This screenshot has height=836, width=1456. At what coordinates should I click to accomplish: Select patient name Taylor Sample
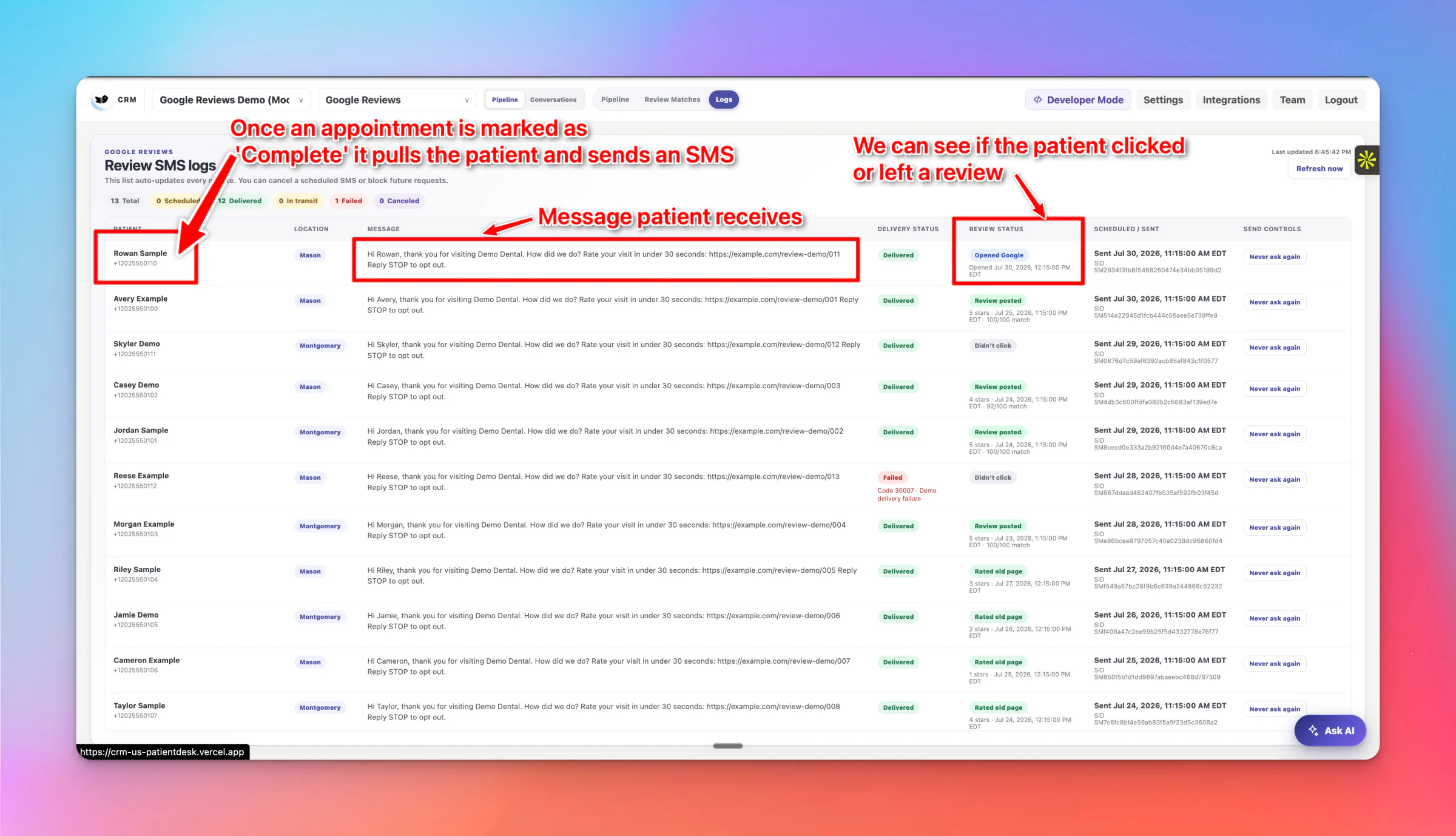139,706
